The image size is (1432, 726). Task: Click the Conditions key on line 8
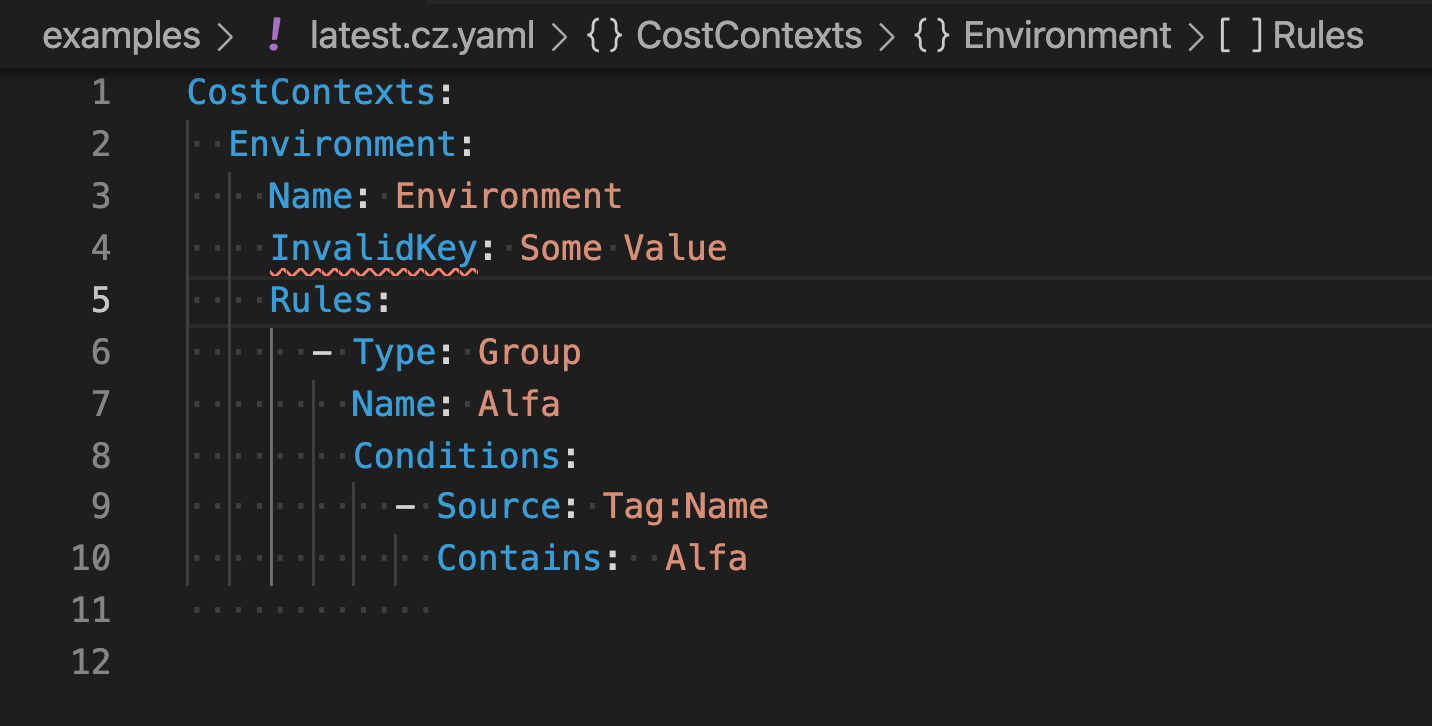[456, 456]
